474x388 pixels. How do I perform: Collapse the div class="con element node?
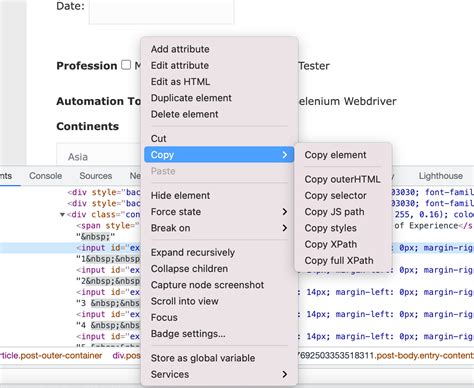pyautogui.click(x=62, y=215)
